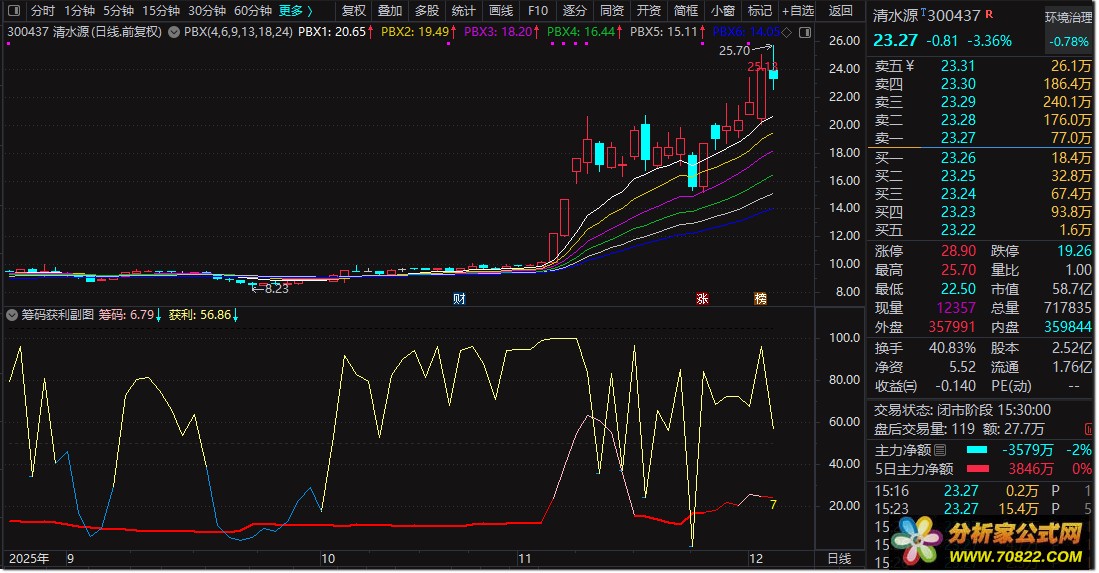Image resolution: width=1099 pixels, height=573 pixels.
Task: Switch to 1分钟 chart period
Action: pyautogui.click(x=79, y=11)
